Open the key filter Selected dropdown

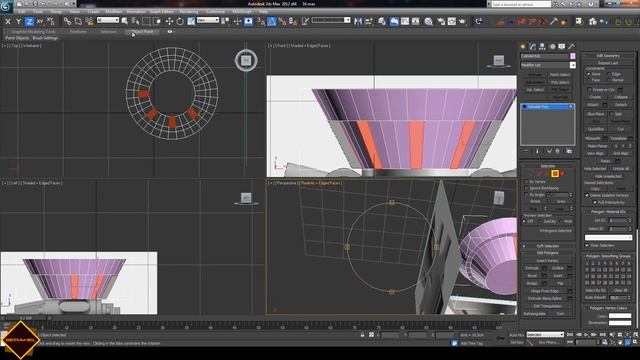pos(545,335)
